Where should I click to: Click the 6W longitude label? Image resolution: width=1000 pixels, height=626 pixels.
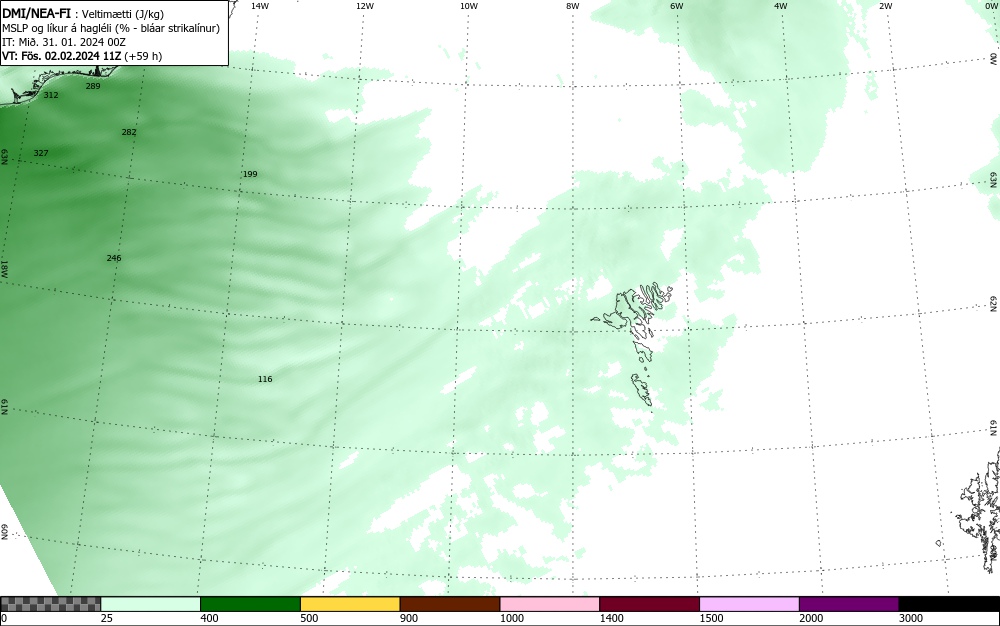[677, 6]
